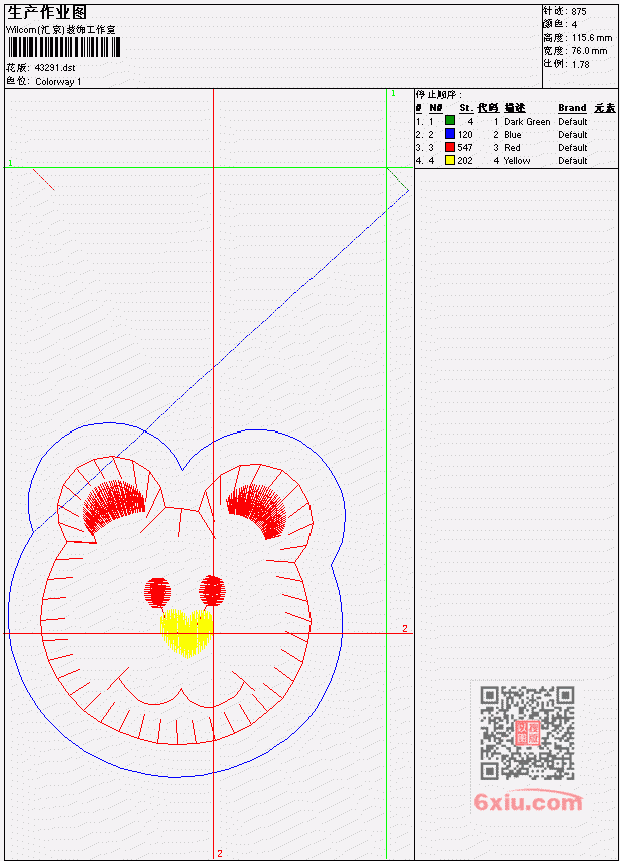Image resolution: width=620 pixels, height=861 pixels.
Task: Click the 'Colorway 1' value
Action: (58, 82)
